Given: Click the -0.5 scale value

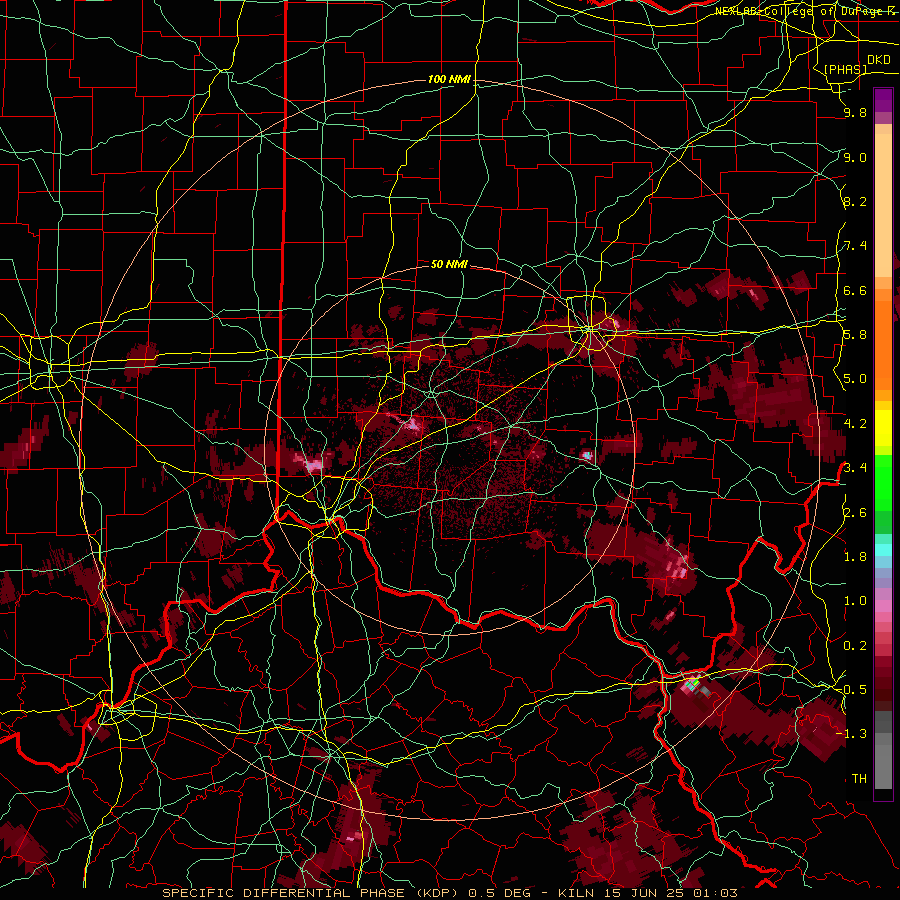Looking at the screenshot, I should [x=854, y=689].
